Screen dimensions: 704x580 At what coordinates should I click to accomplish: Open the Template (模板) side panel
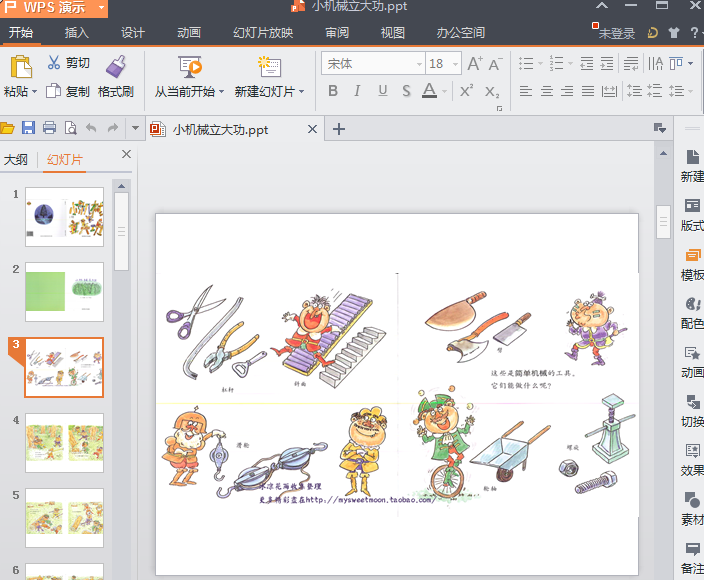click(x=693, y=255)
